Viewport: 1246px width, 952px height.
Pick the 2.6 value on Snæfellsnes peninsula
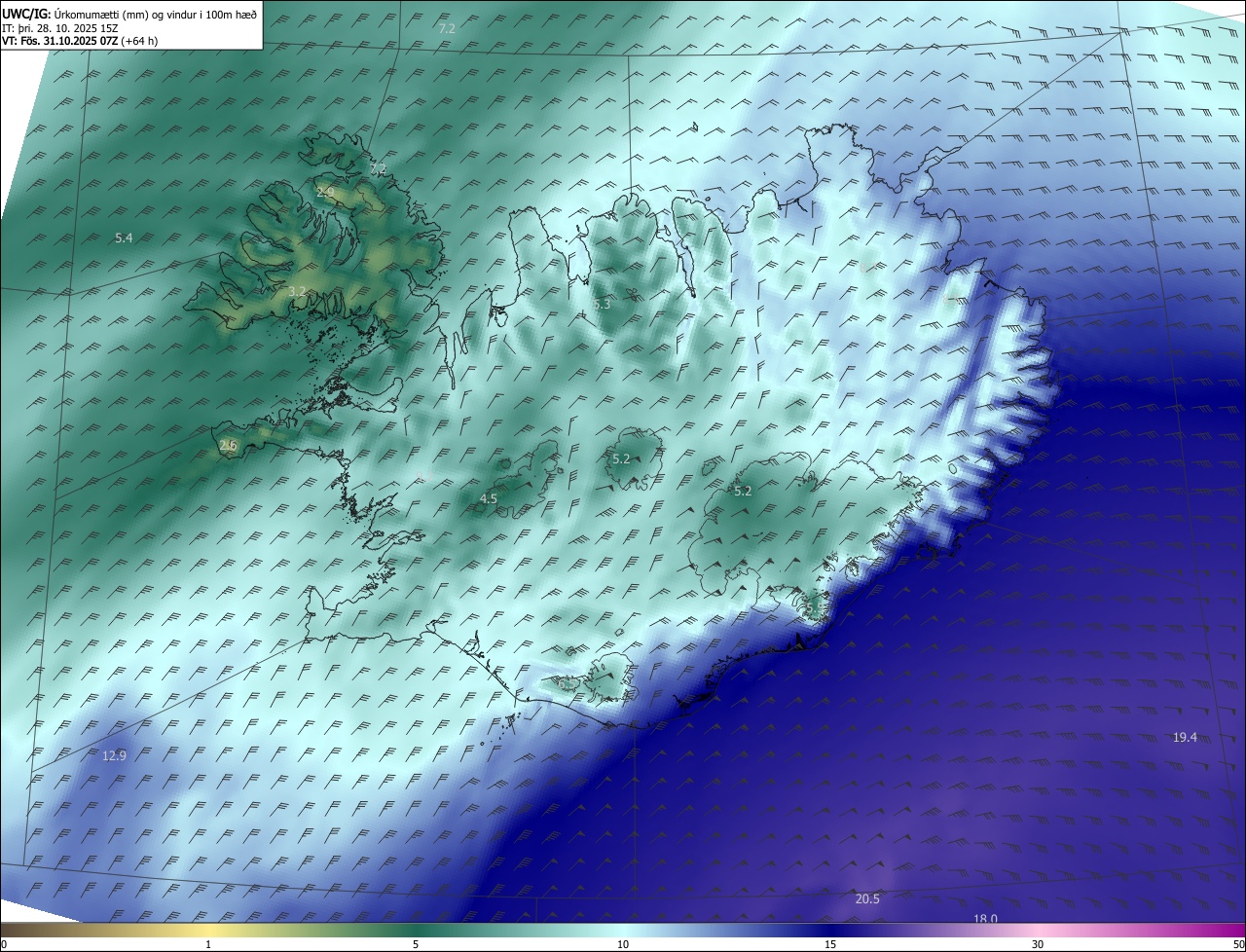point(229,445)
